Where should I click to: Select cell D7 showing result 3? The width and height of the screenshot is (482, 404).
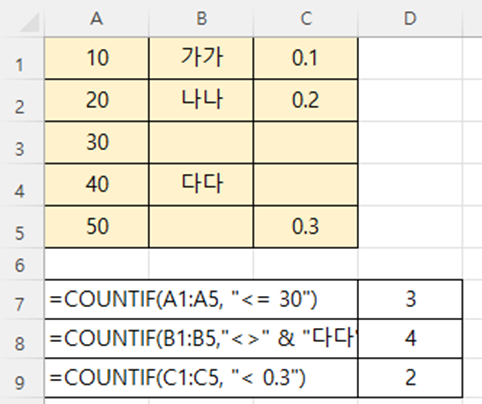point(410,299)
